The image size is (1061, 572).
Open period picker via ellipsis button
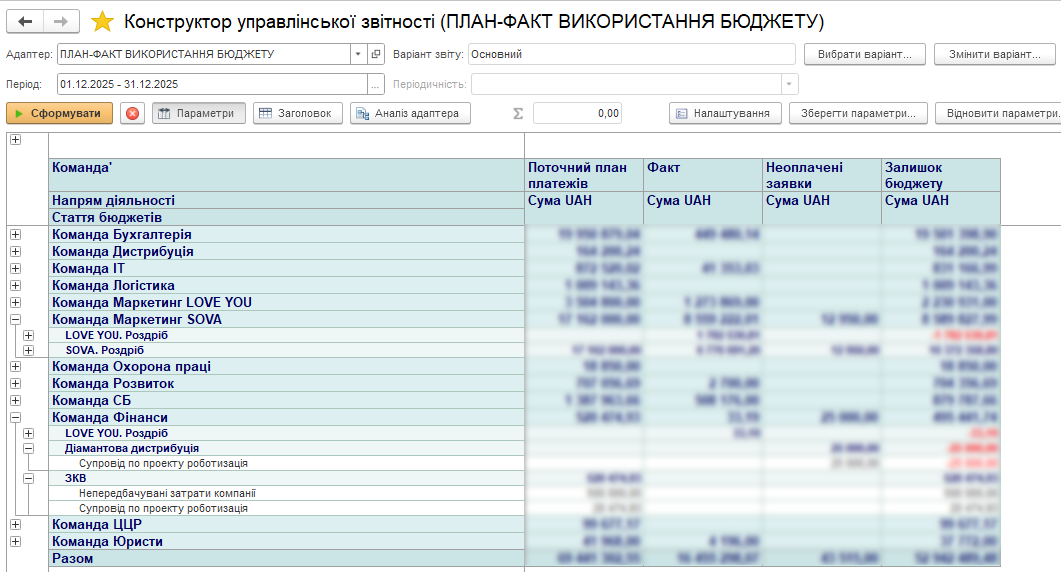pos(376,85)
